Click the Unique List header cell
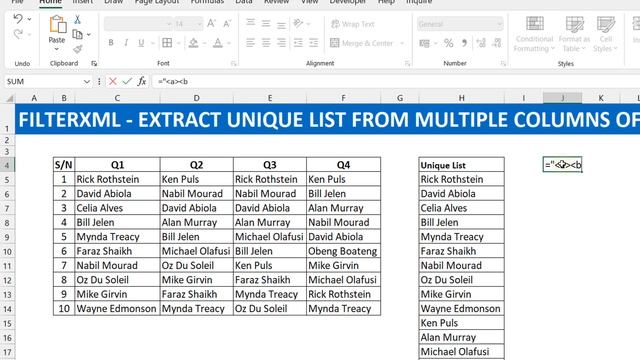640x360 pixels. tap(461, 165)
